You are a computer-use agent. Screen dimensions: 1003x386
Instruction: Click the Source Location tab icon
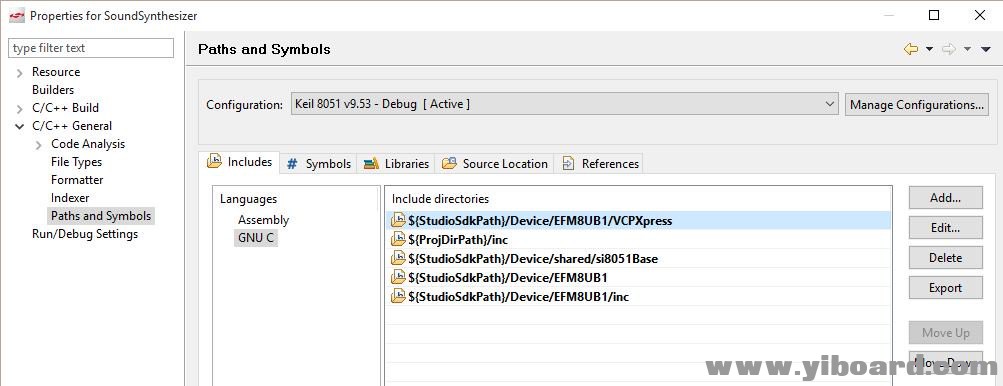point(450,163)
